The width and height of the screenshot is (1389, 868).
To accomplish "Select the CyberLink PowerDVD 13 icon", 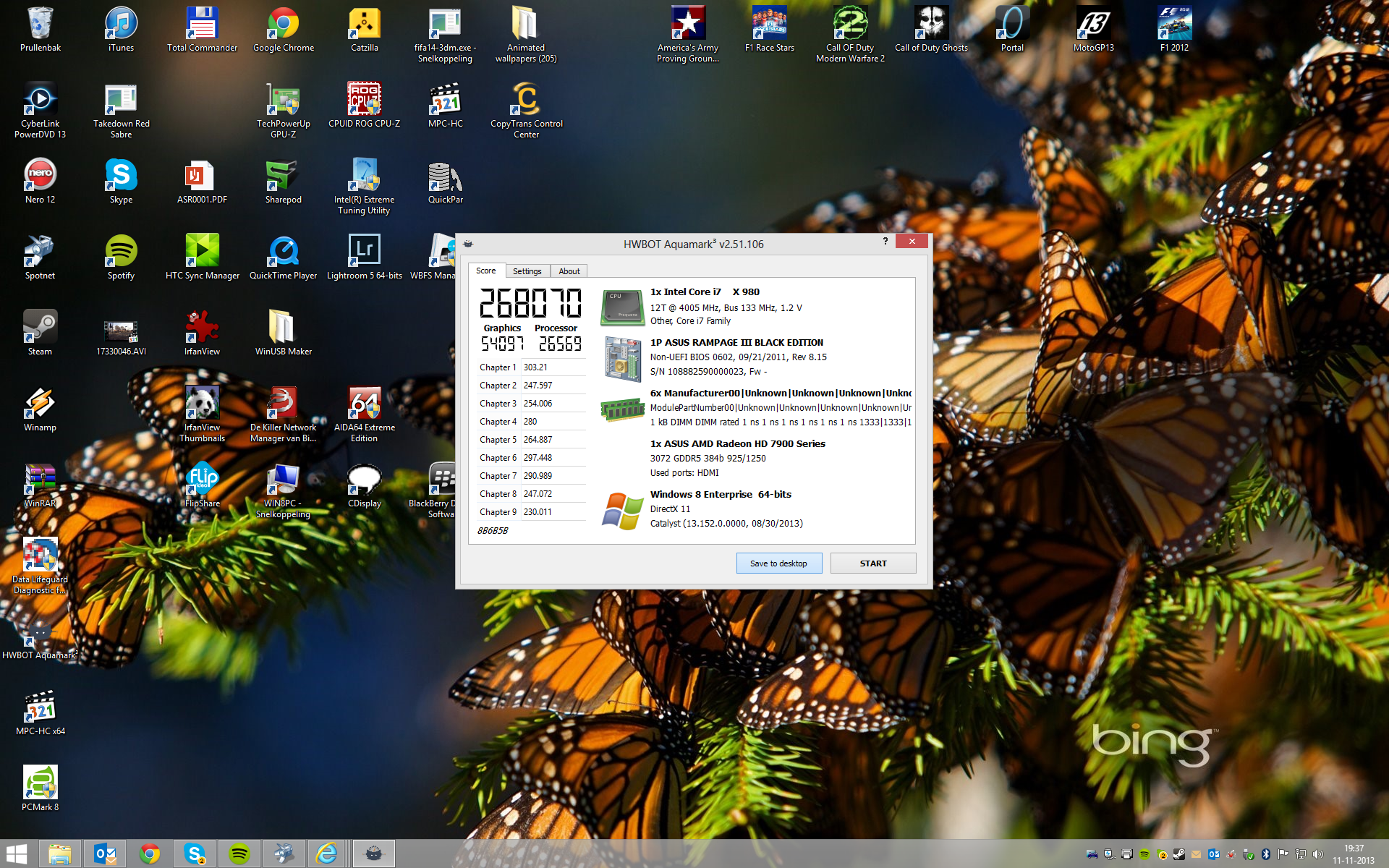I will (41, 110).
